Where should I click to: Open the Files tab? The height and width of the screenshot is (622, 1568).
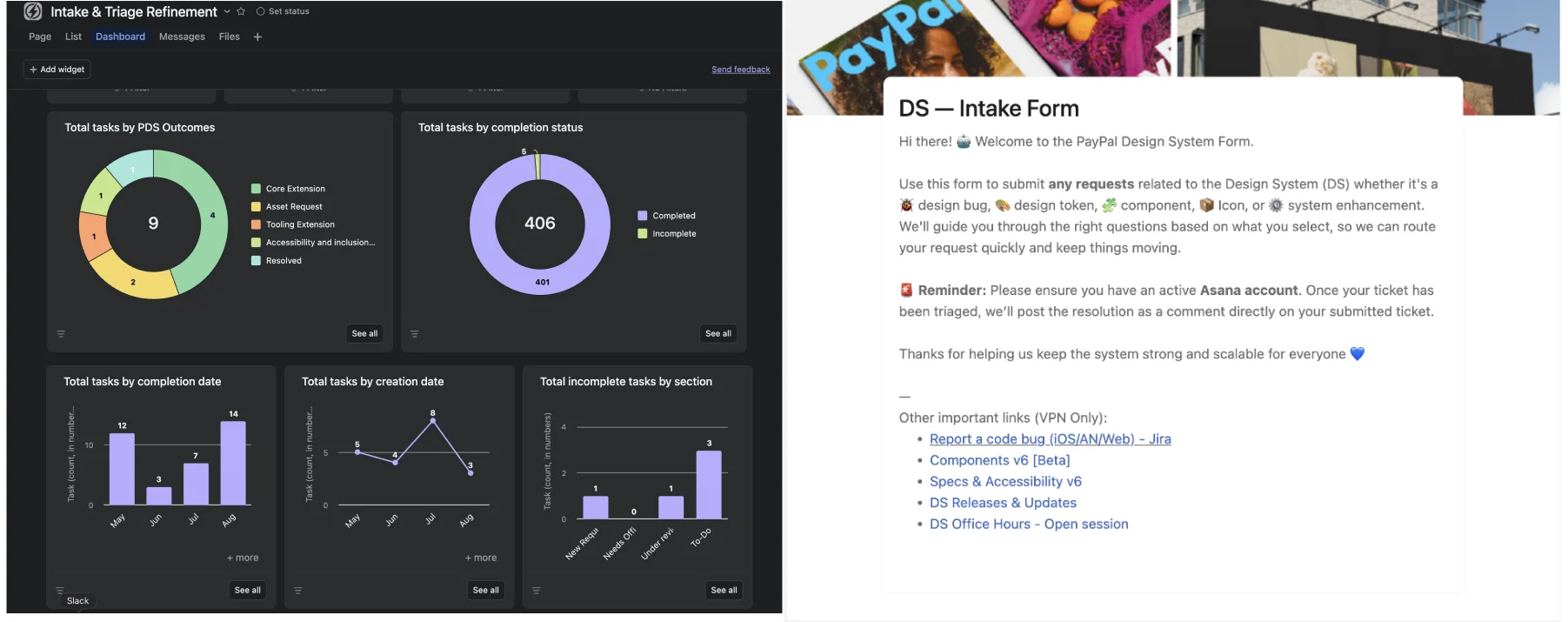(x=230, y=37)
